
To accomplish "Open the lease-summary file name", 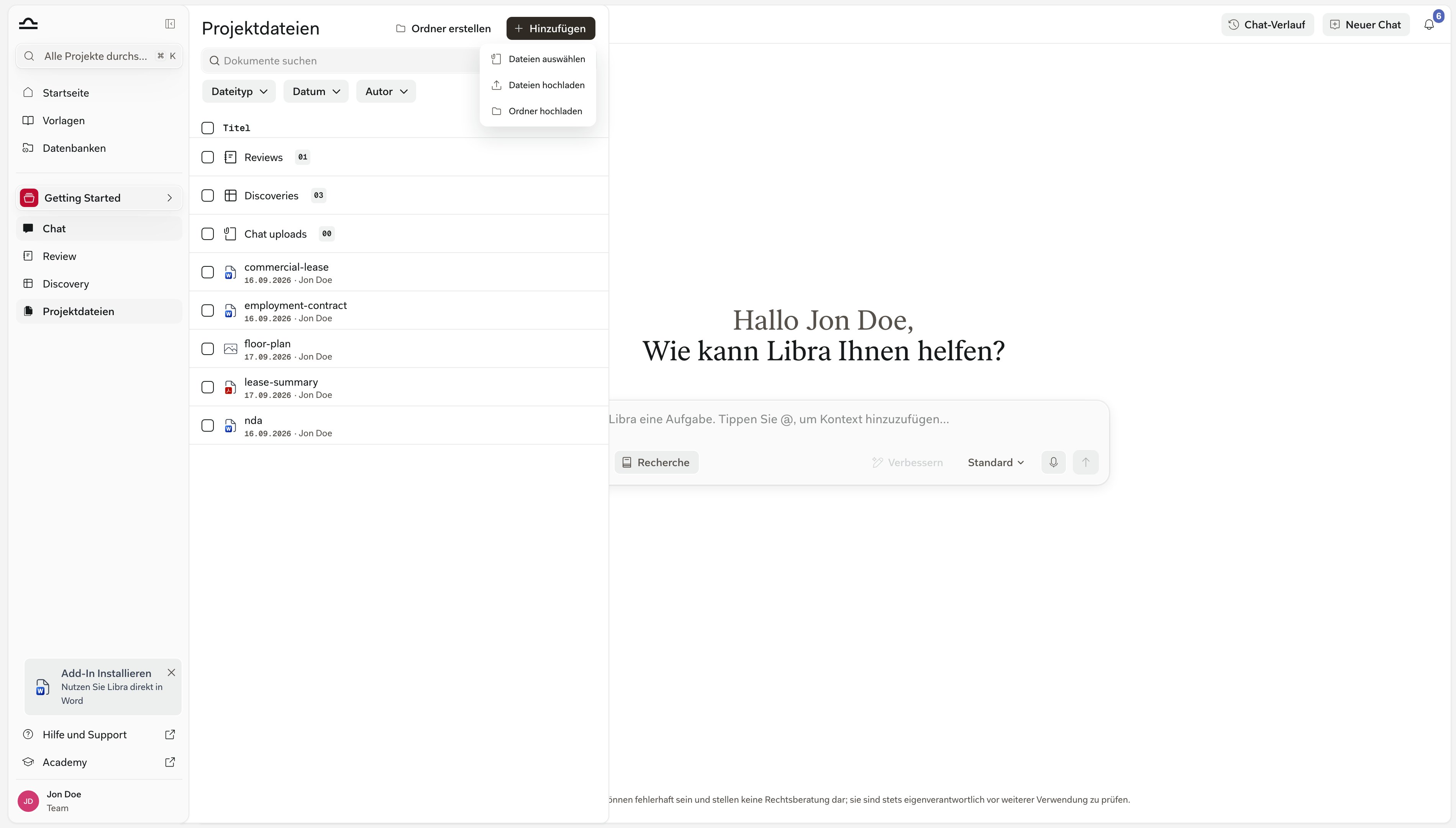I will [x=281, y=382].
